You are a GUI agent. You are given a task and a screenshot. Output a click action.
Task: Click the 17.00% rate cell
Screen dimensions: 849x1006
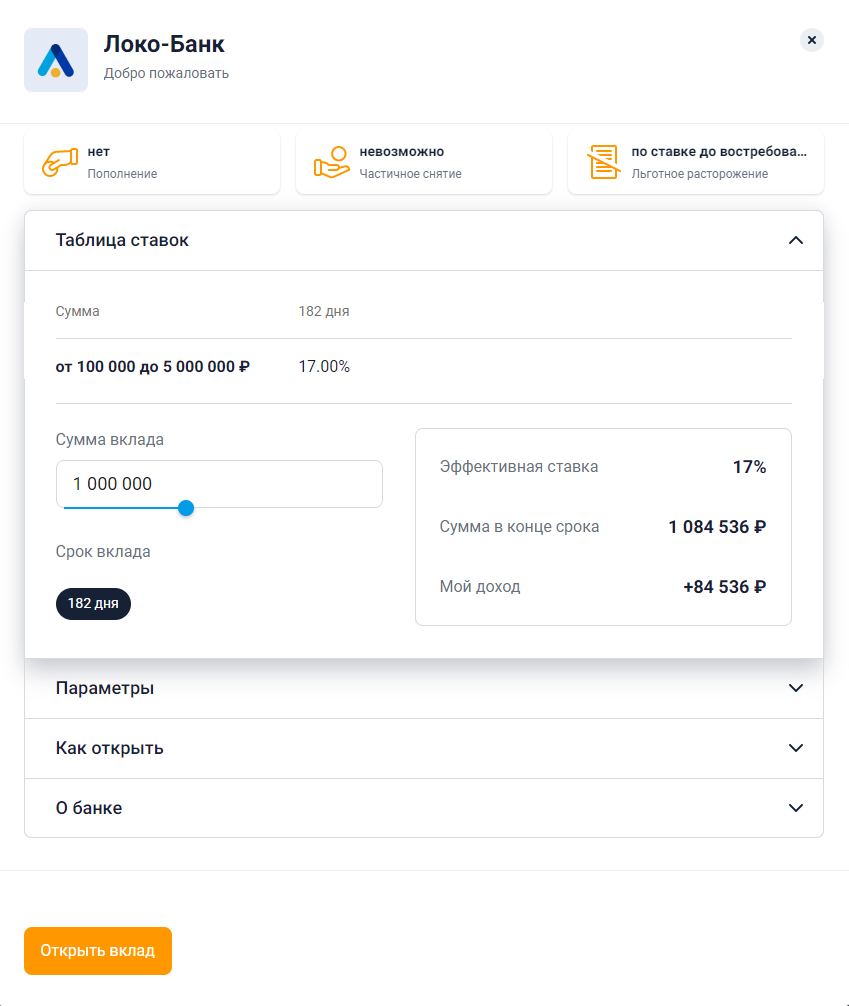[324, 367]
